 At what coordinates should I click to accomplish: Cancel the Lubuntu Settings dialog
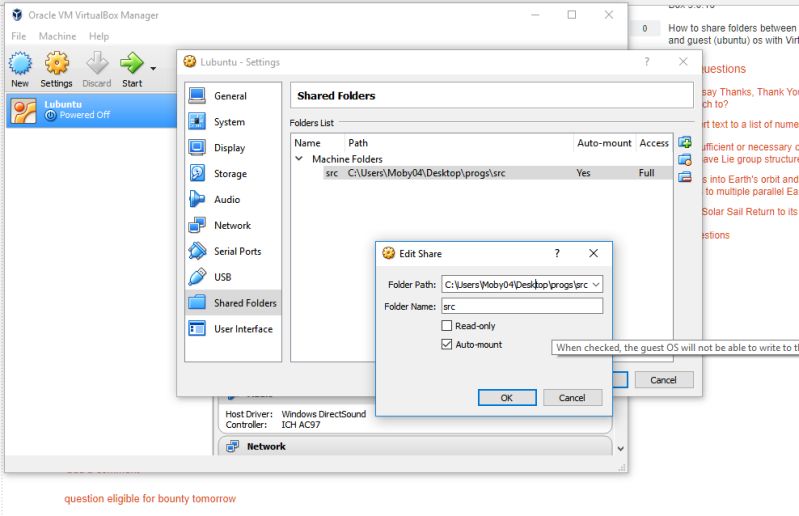click(663, 380)
